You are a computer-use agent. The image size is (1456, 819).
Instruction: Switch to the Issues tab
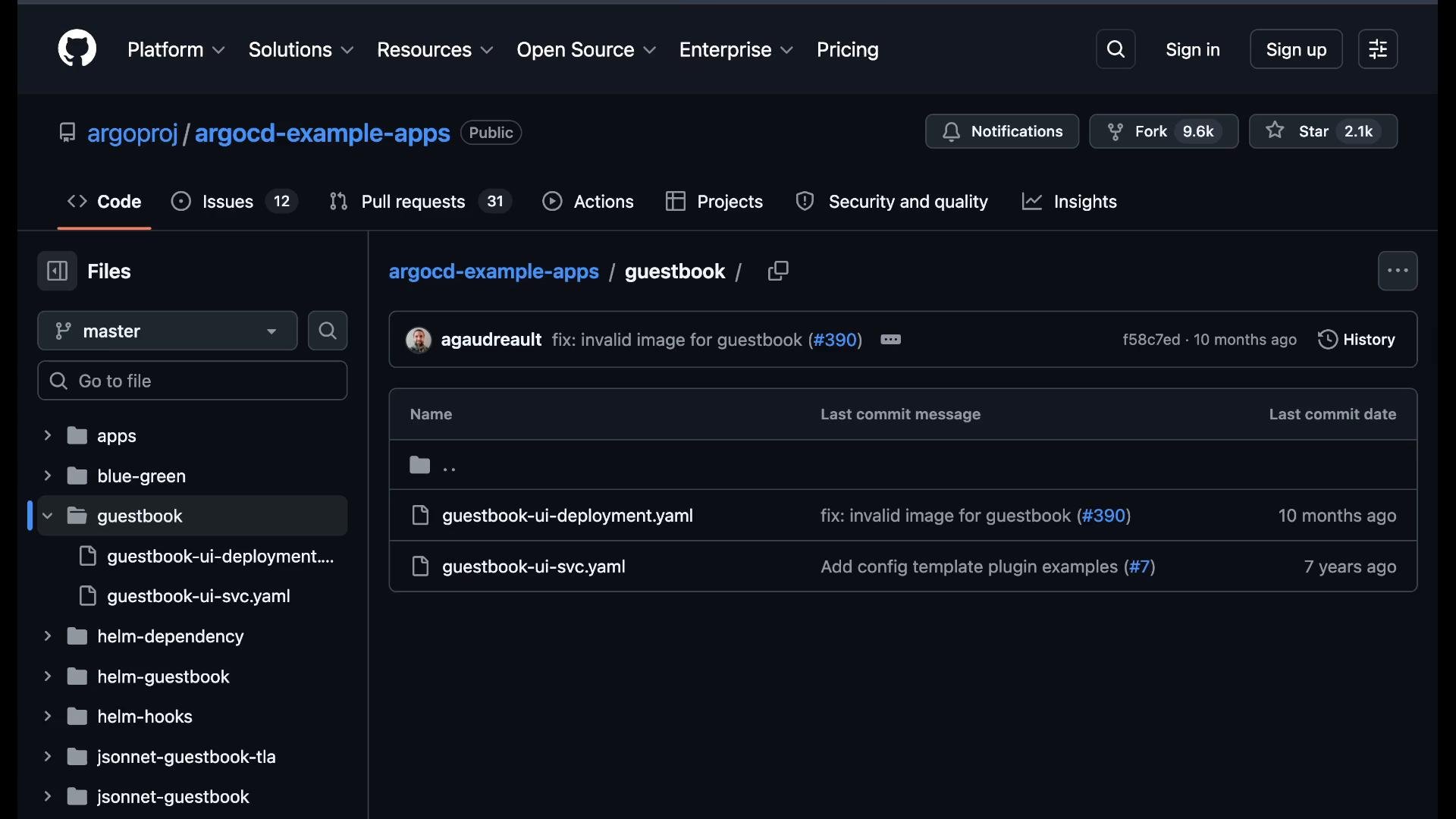click(x=234, y=202)
